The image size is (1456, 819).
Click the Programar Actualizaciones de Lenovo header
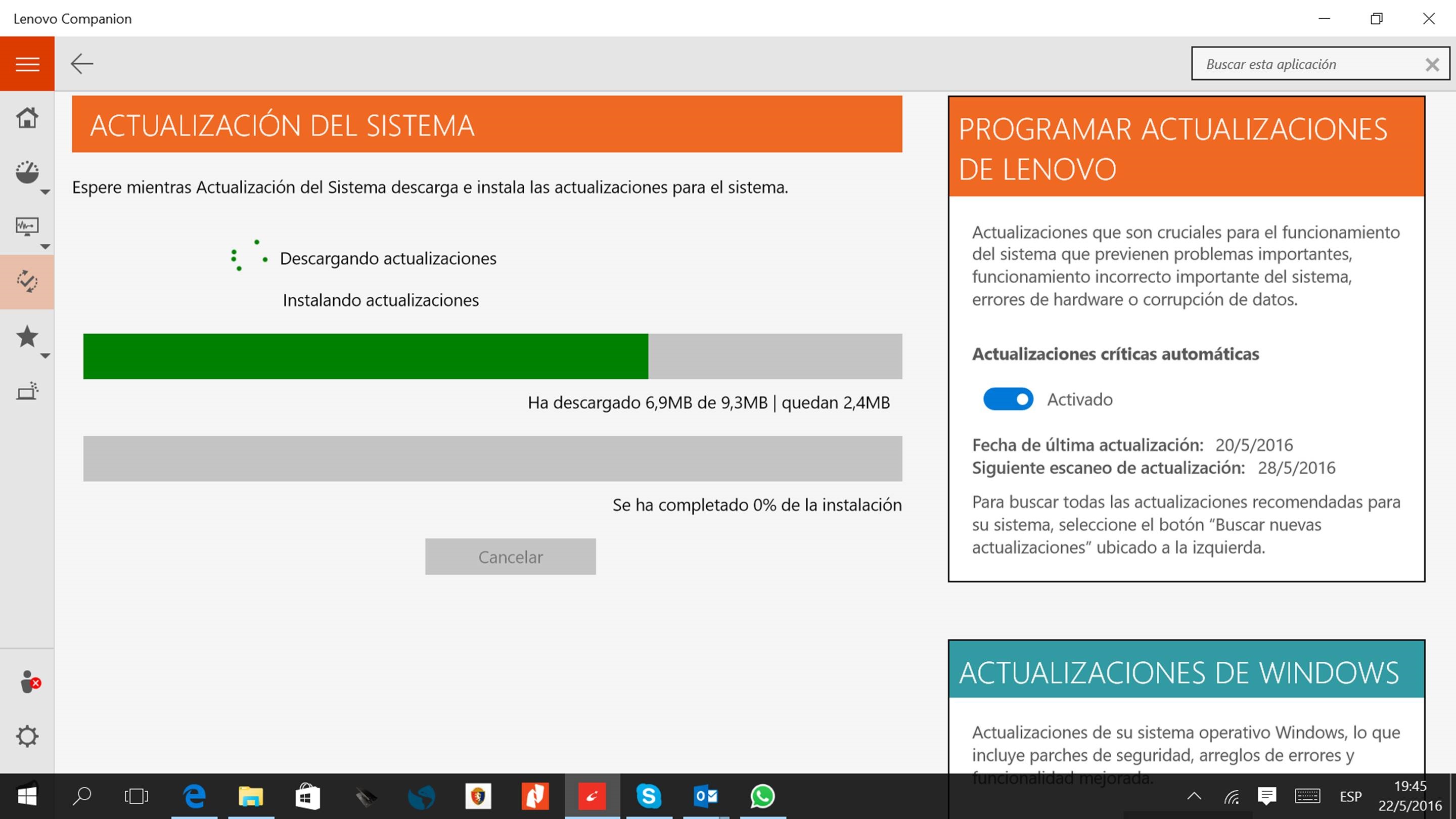[1187, 147]
